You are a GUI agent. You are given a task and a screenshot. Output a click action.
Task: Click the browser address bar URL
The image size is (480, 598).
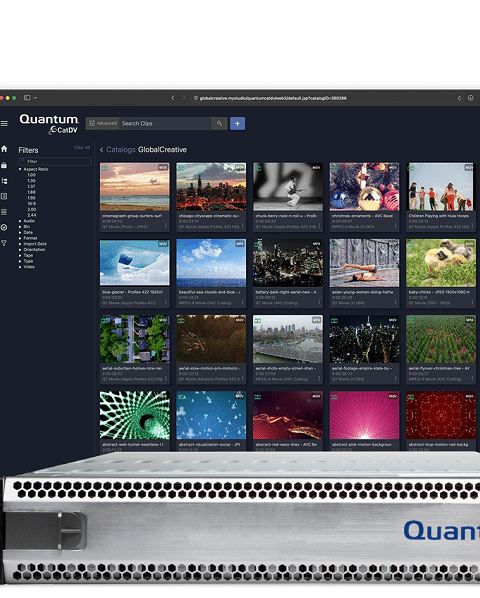click(273, 98)
